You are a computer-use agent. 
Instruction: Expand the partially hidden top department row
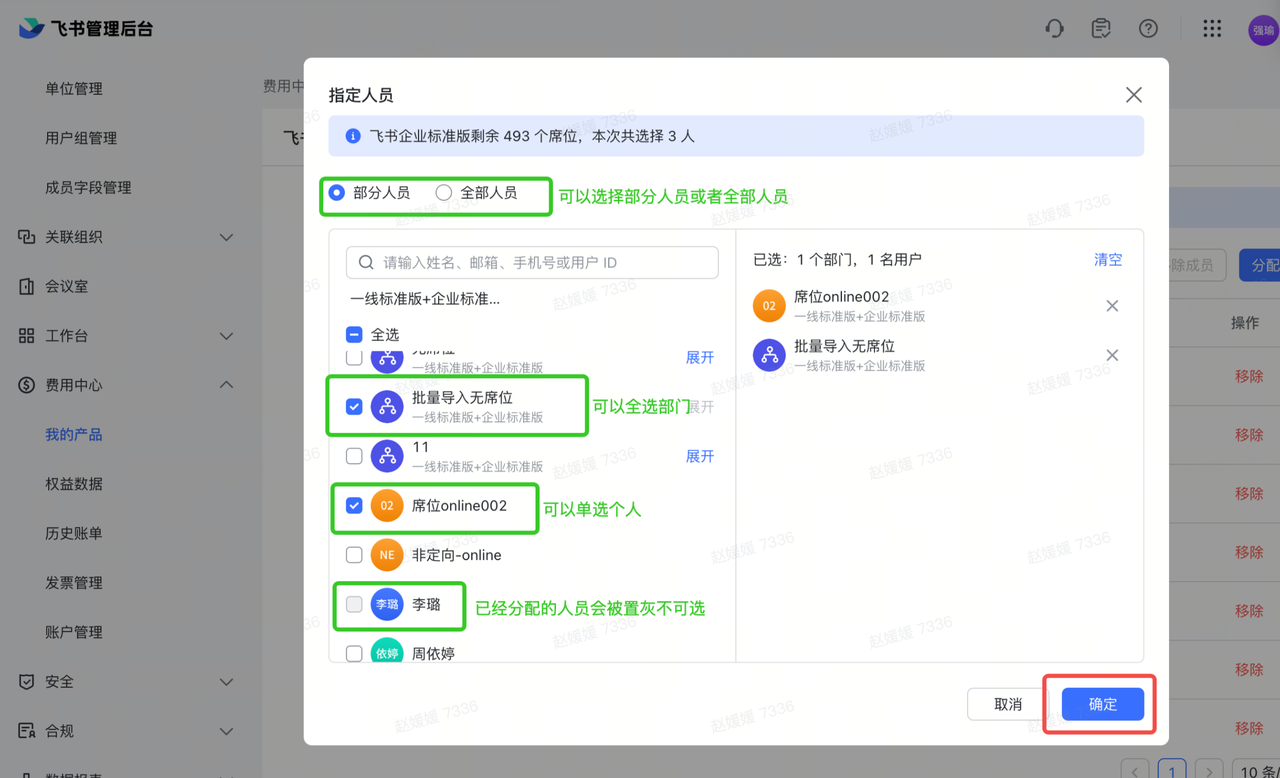click(700, 358)
